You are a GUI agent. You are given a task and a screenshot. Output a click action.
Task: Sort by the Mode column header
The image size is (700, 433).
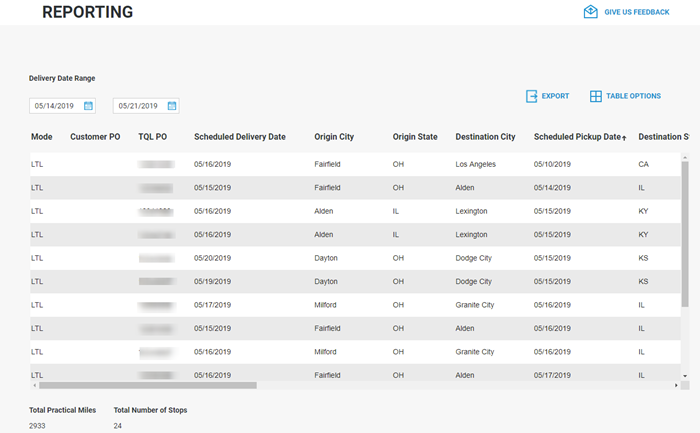point(42,136)
